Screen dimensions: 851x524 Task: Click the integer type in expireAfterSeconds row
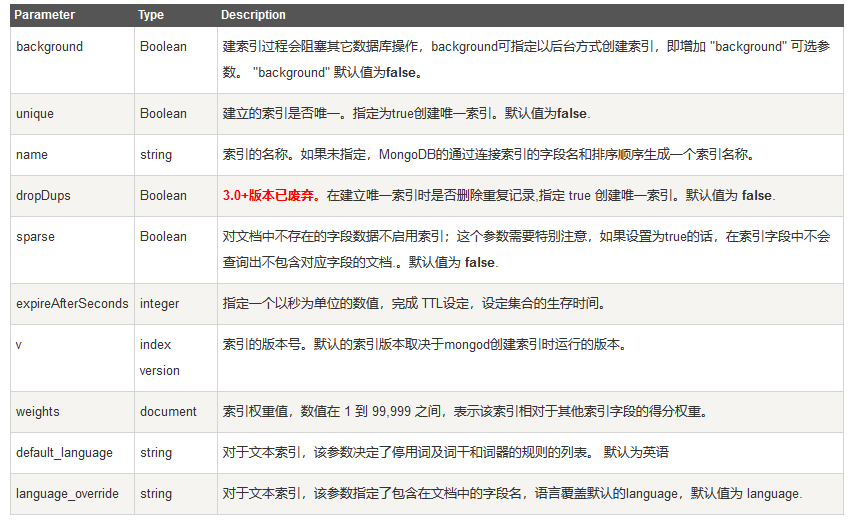tap(159, 303)
